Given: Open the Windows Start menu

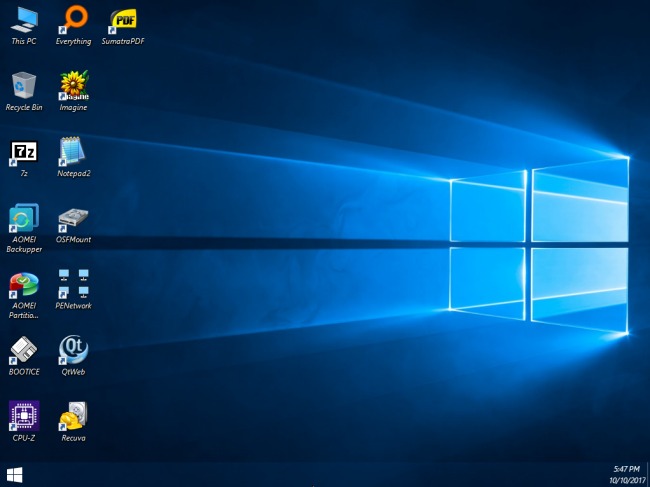Looking at the screenshot, I should tap(15, 474).
